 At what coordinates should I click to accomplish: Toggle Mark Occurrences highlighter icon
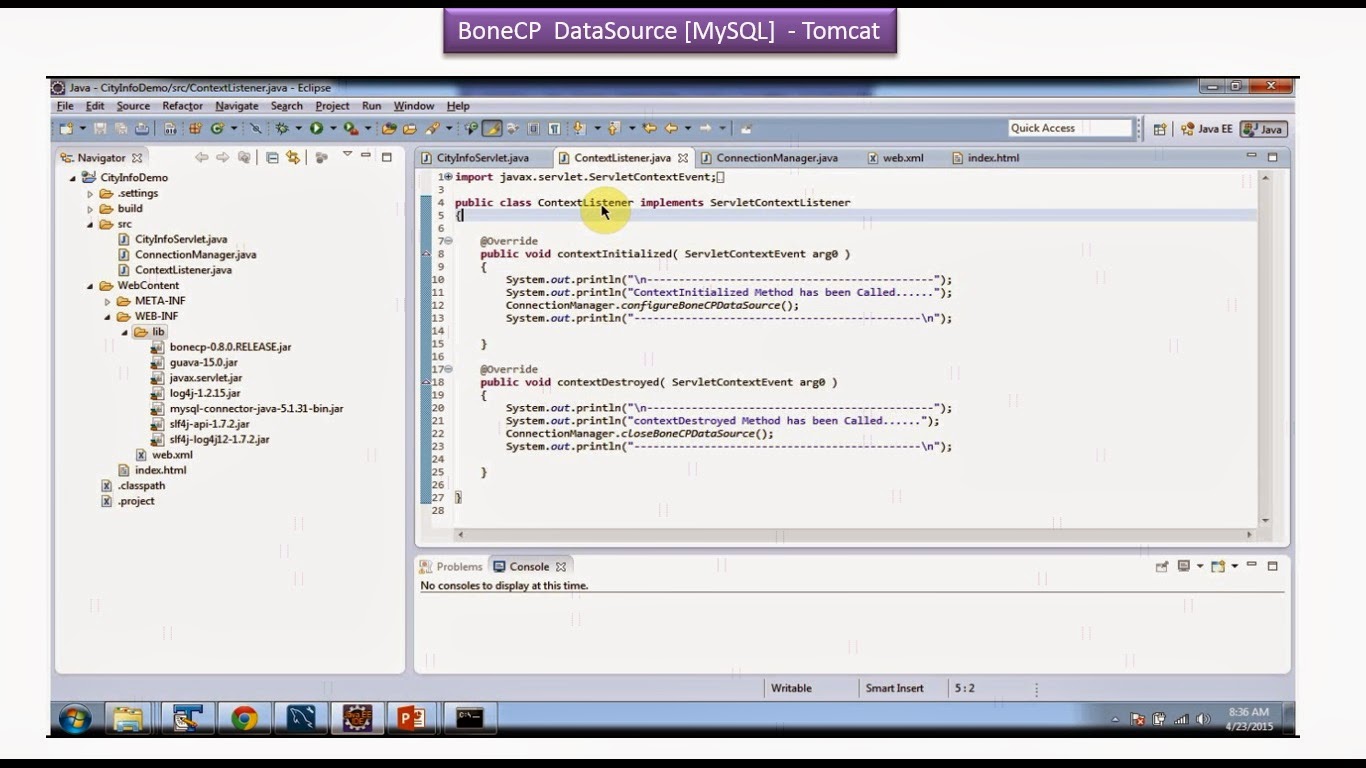click(x=493, y=128)
